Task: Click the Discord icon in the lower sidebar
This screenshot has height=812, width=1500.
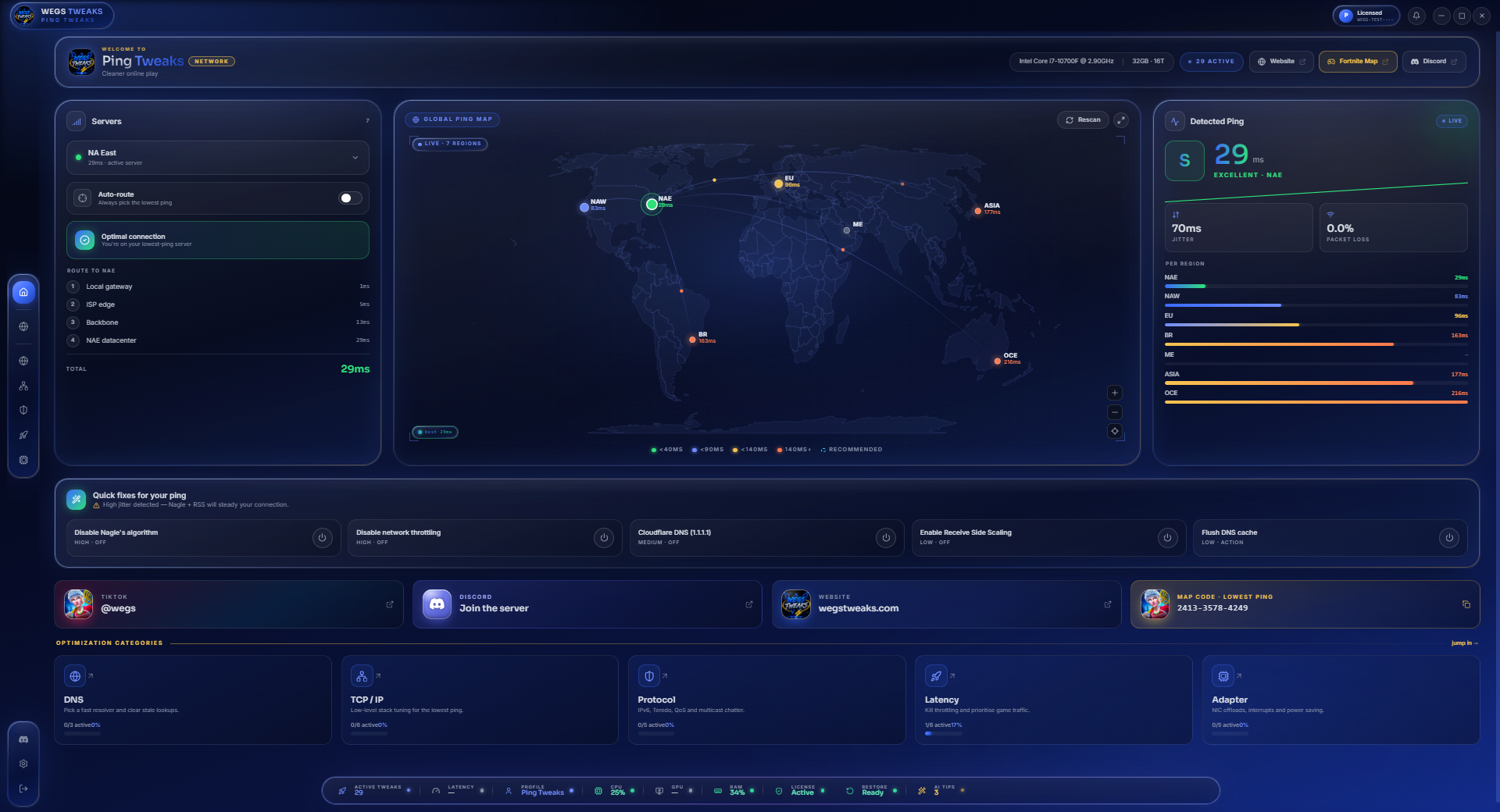Action: (x=23, y=739)
